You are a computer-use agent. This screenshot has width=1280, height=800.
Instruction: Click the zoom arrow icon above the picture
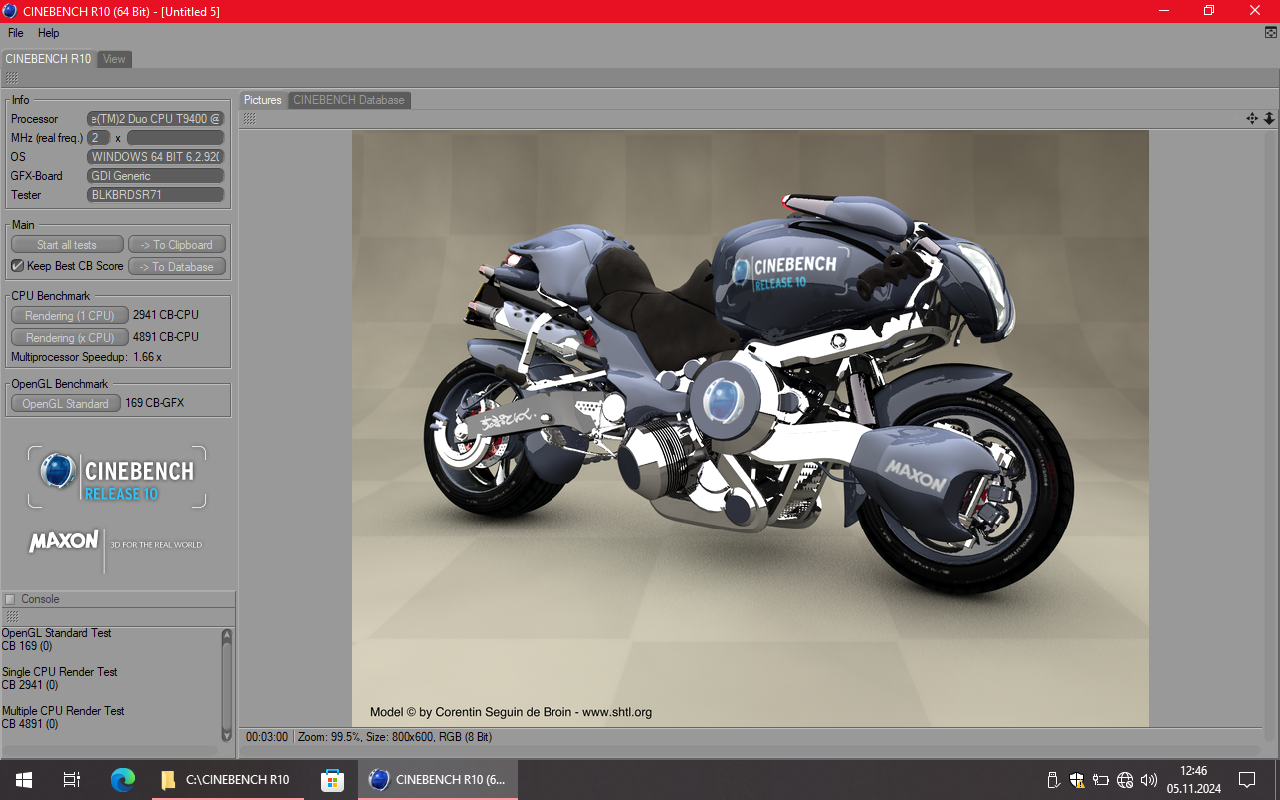1269,118
